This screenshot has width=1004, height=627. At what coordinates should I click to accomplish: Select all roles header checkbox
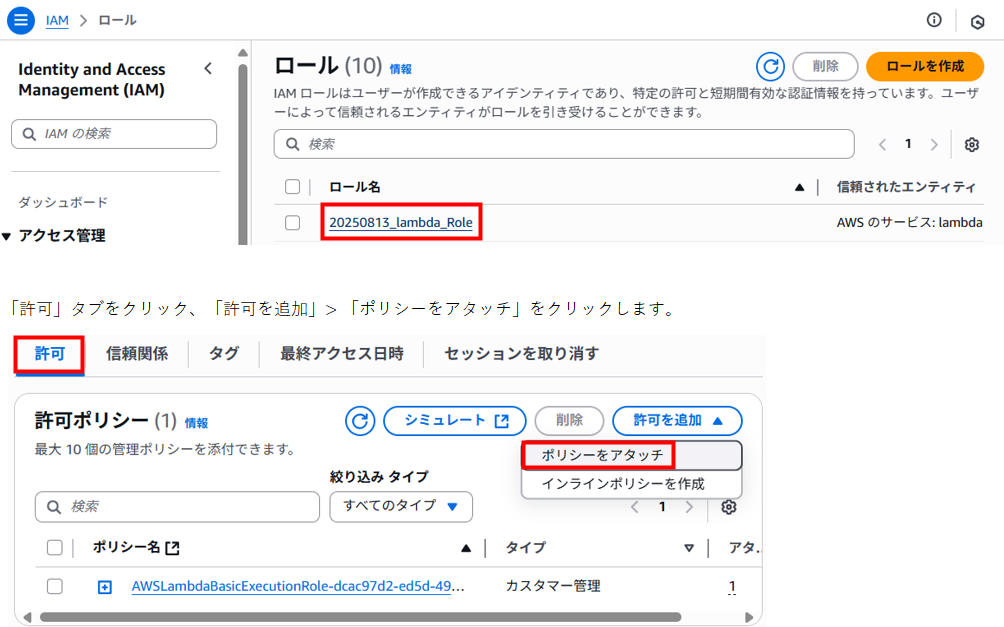tap(293, 186)
